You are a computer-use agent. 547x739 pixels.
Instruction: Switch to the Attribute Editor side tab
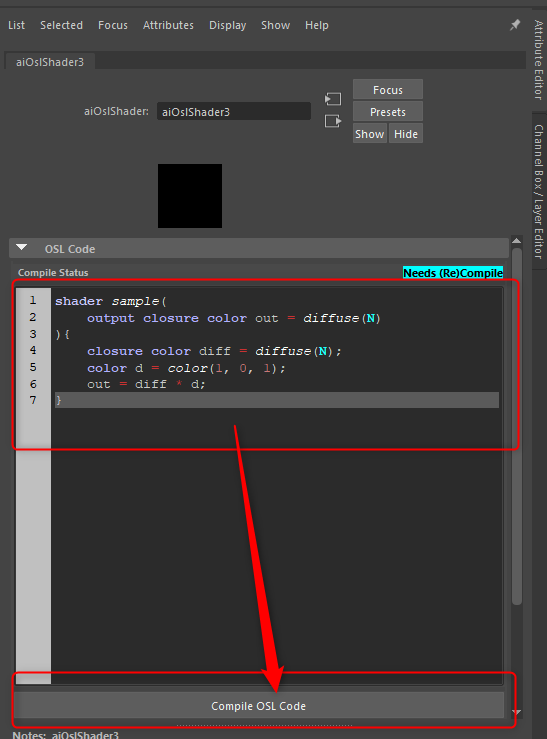pyautogui.click(x=539, y=60)
